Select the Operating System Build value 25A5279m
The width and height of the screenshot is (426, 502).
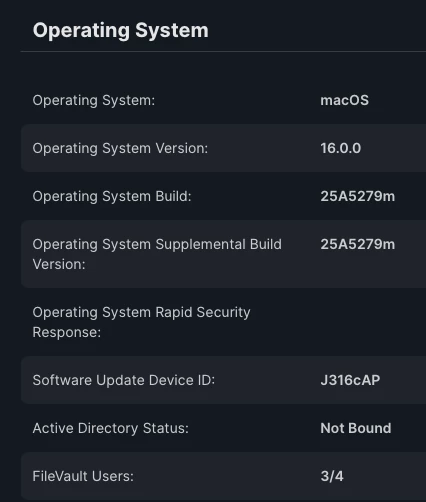[x=357, y=196]
